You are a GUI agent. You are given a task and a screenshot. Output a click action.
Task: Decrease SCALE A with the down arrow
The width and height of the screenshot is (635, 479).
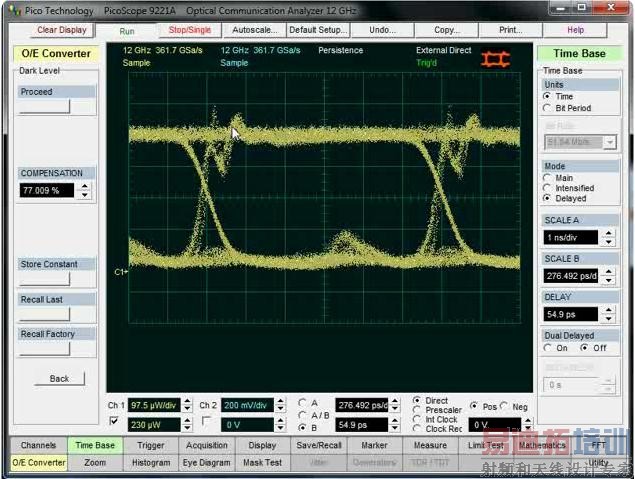pos(607,242)
